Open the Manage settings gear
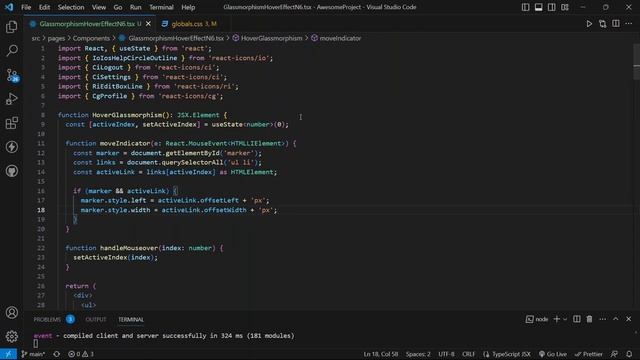The height and width of the screenshot is (360, 640). tap(12, 336)
